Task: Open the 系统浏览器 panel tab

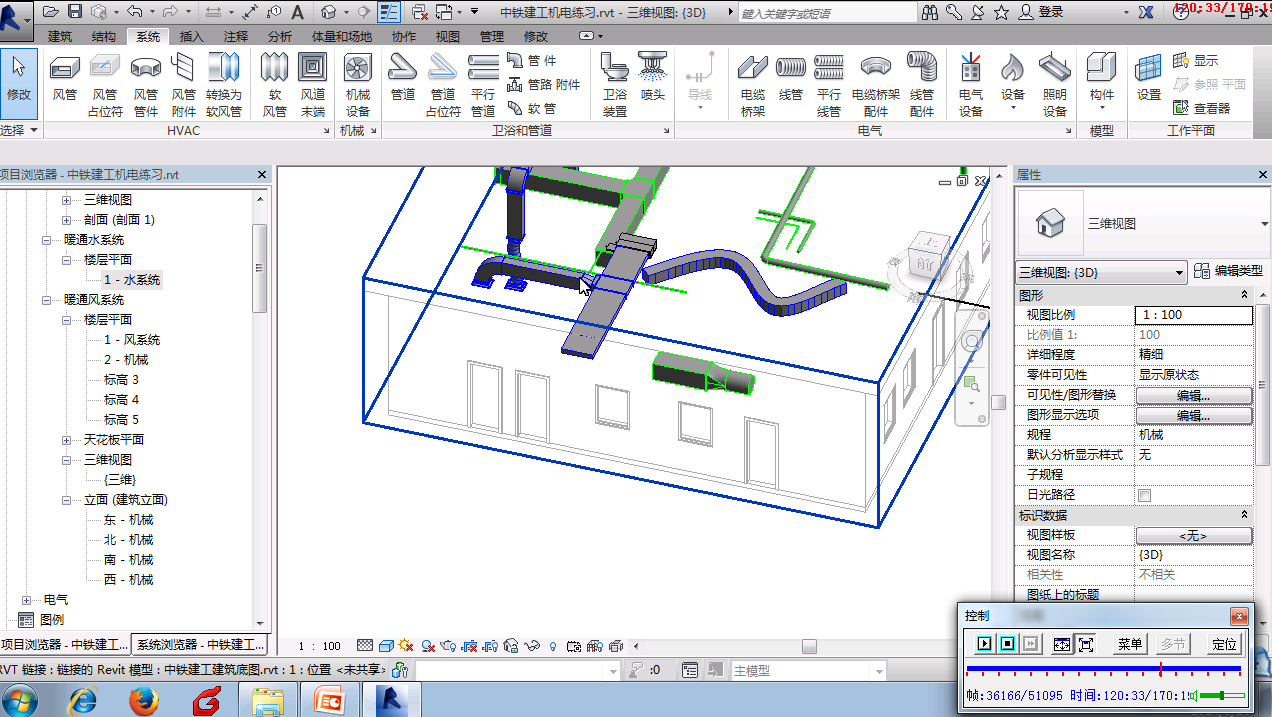Action: [200, 645]
